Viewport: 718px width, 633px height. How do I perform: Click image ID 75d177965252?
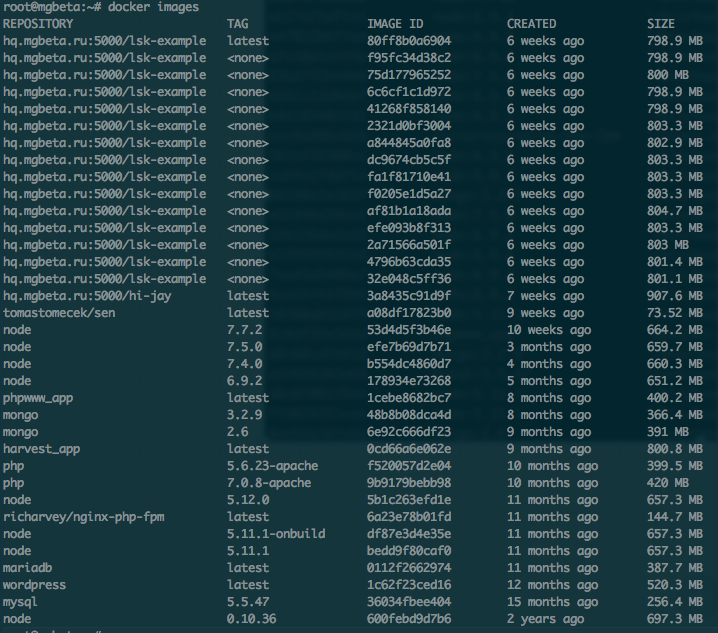click(409, 75)
